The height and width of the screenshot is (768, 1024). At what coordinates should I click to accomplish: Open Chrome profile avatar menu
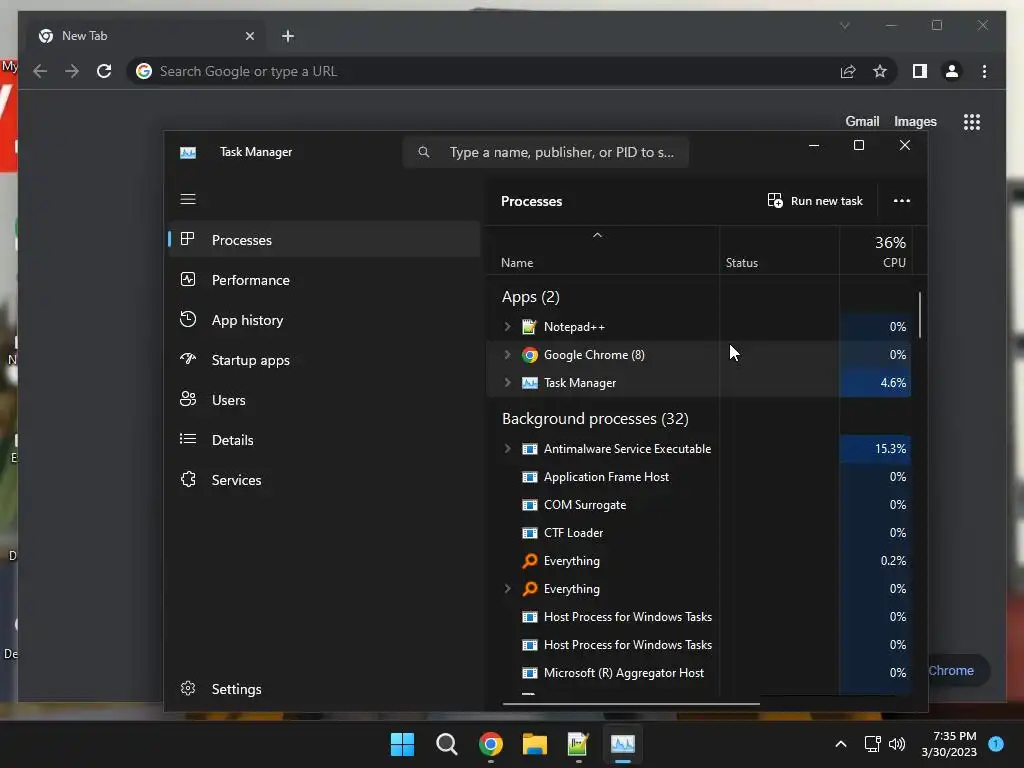[x=952, y=71]
